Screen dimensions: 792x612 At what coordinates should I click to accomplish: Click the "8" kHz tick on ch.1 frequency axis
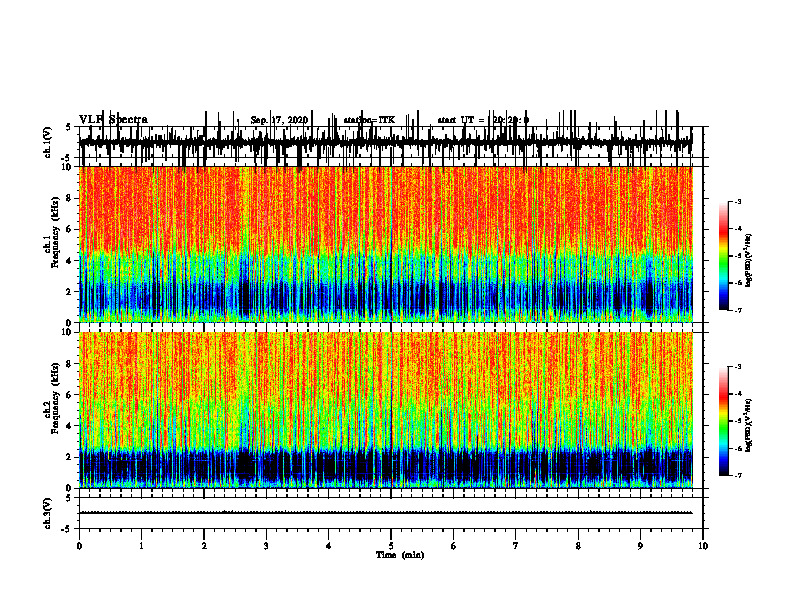pyautogui.click(x=69, y=198)
